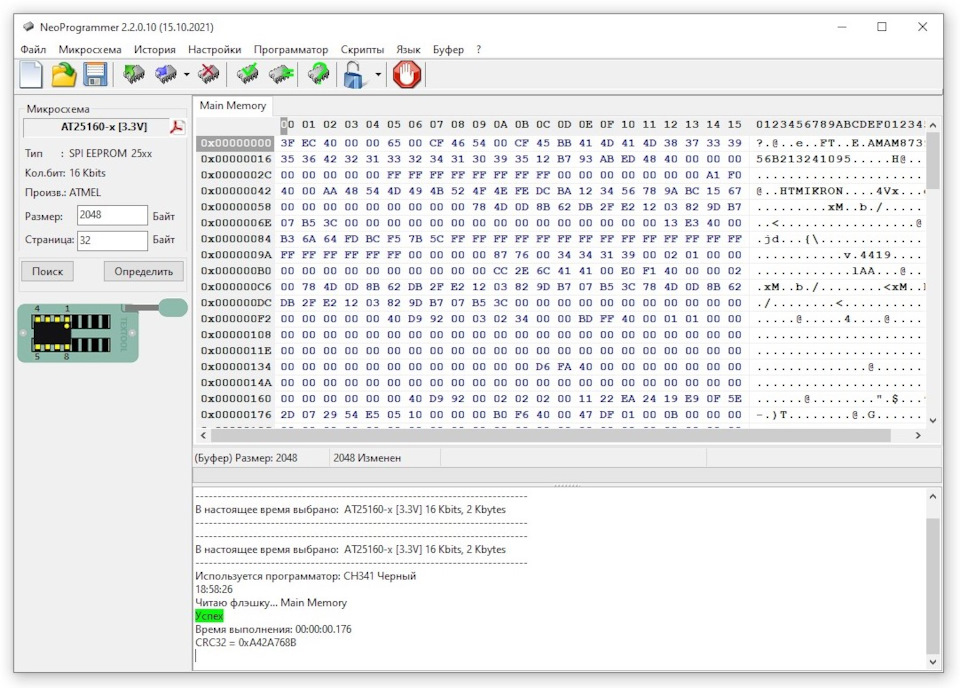
Task: Open the Буфер menu
Action: 448,50
